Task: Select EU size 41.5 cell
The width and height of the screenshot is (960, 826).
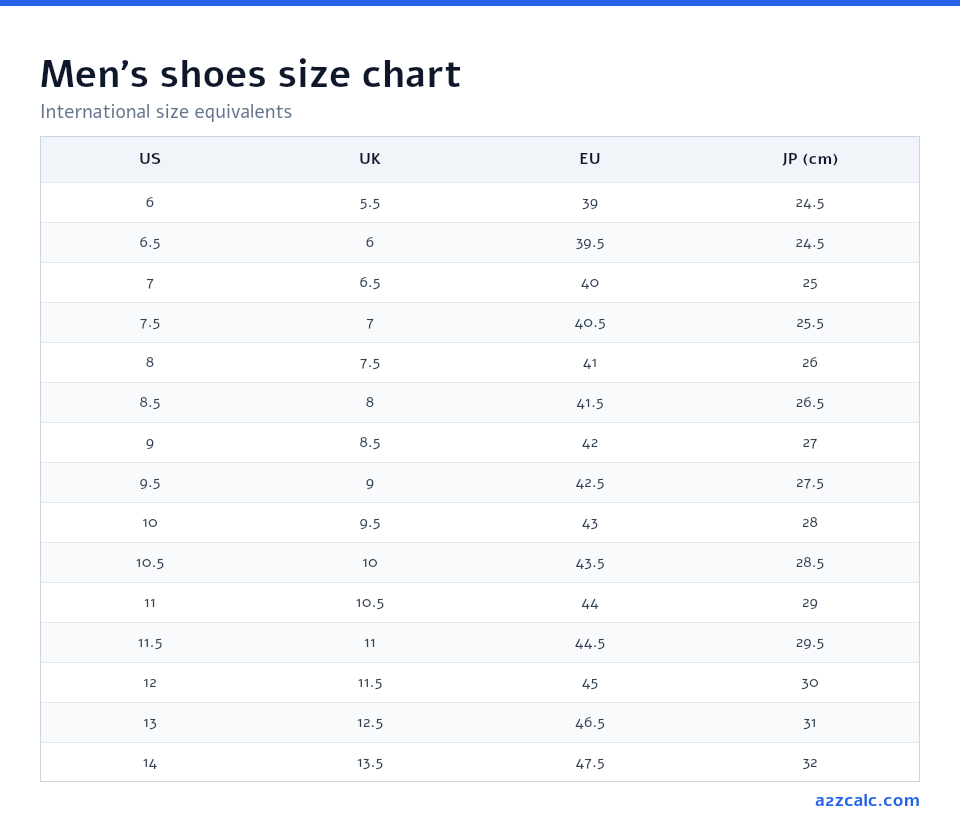Action: pos(590,403)
